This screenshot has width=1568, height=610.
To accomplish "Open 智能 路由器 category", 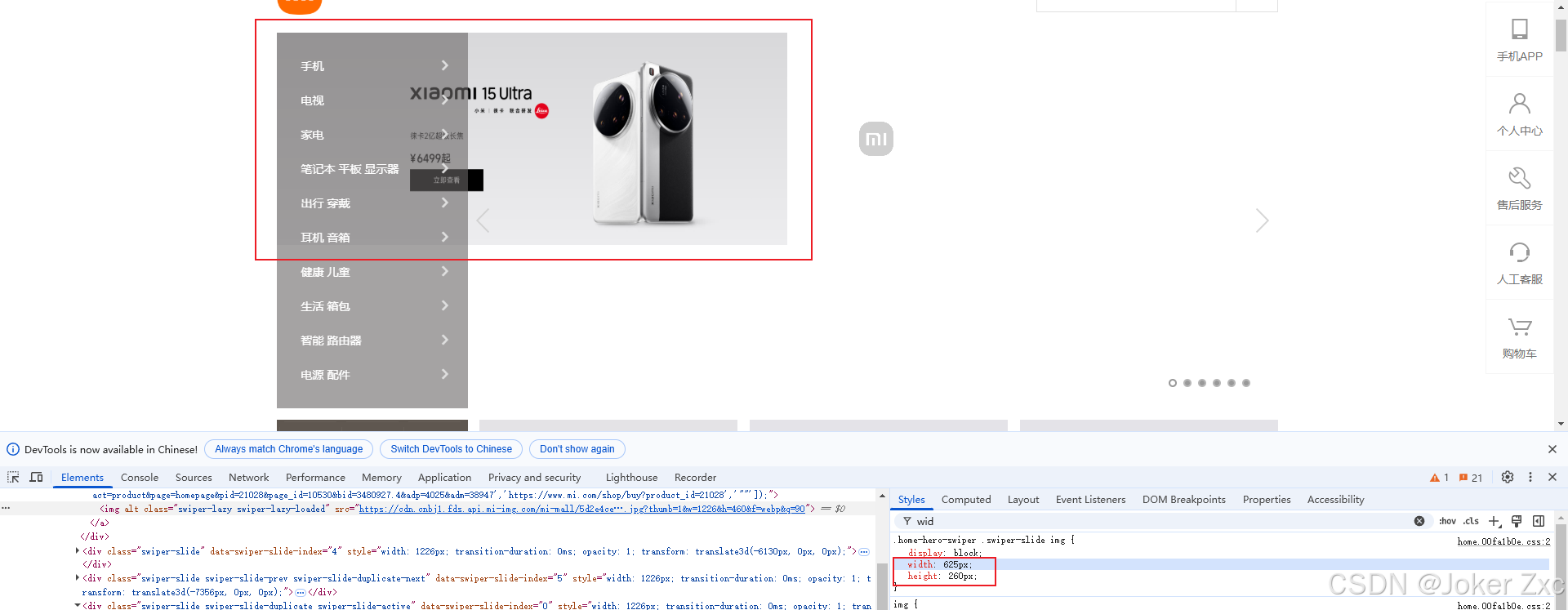I will click(x=331, y=341).
